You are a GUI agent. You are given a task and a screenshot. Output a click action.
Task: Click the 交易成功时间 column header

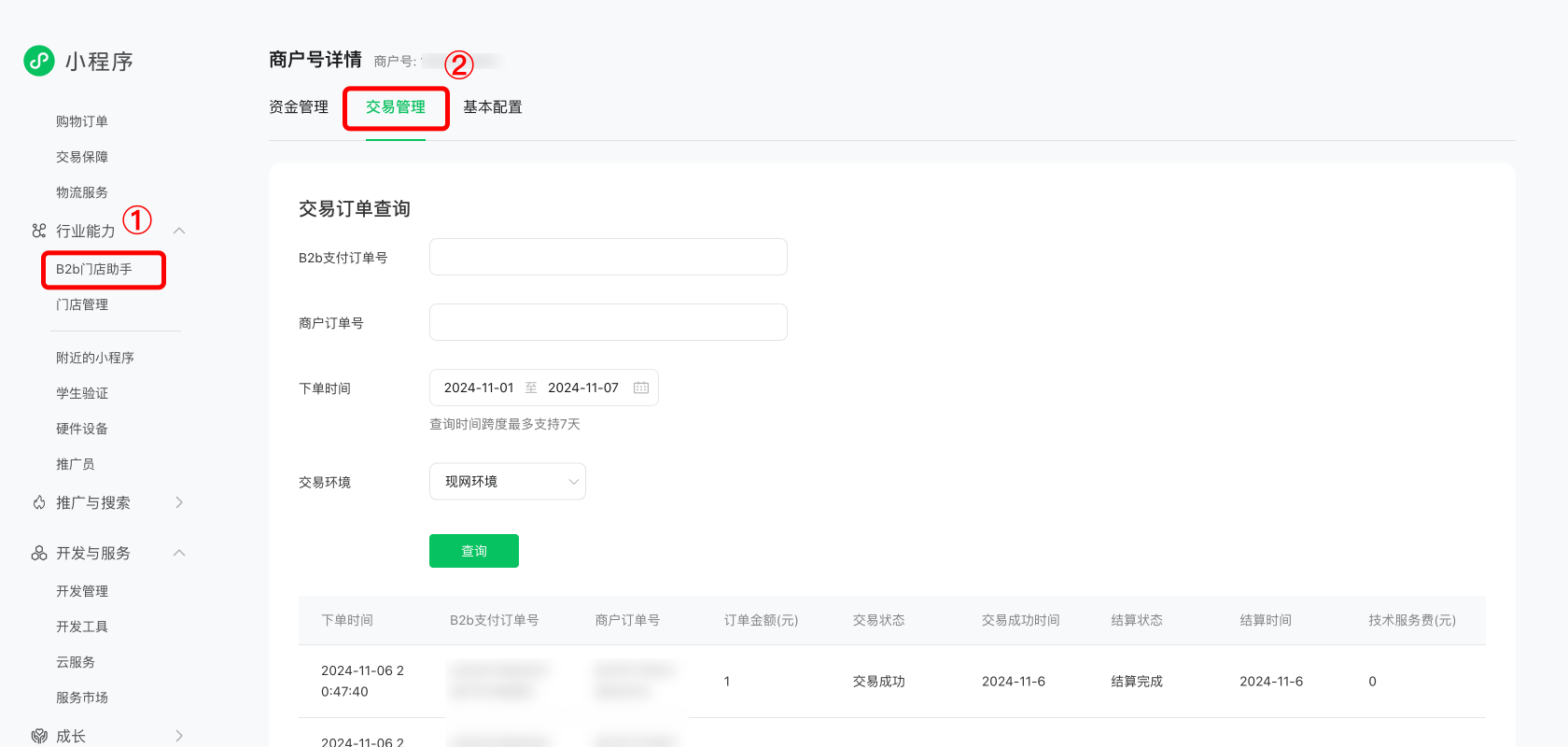pyautogui.click(x=1021, y=620)
